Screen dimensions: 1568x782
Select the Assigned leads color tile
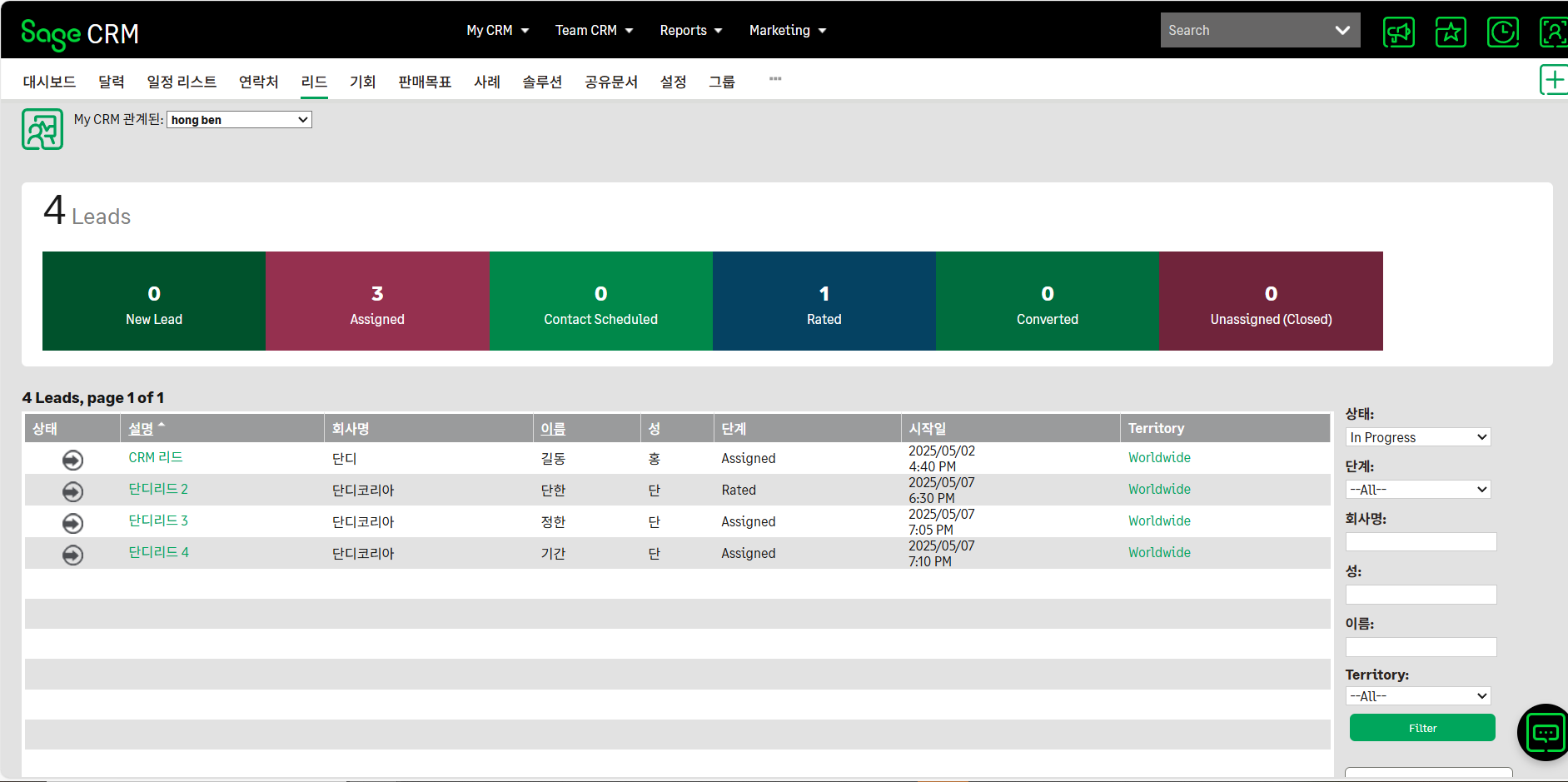coord(377,301)
